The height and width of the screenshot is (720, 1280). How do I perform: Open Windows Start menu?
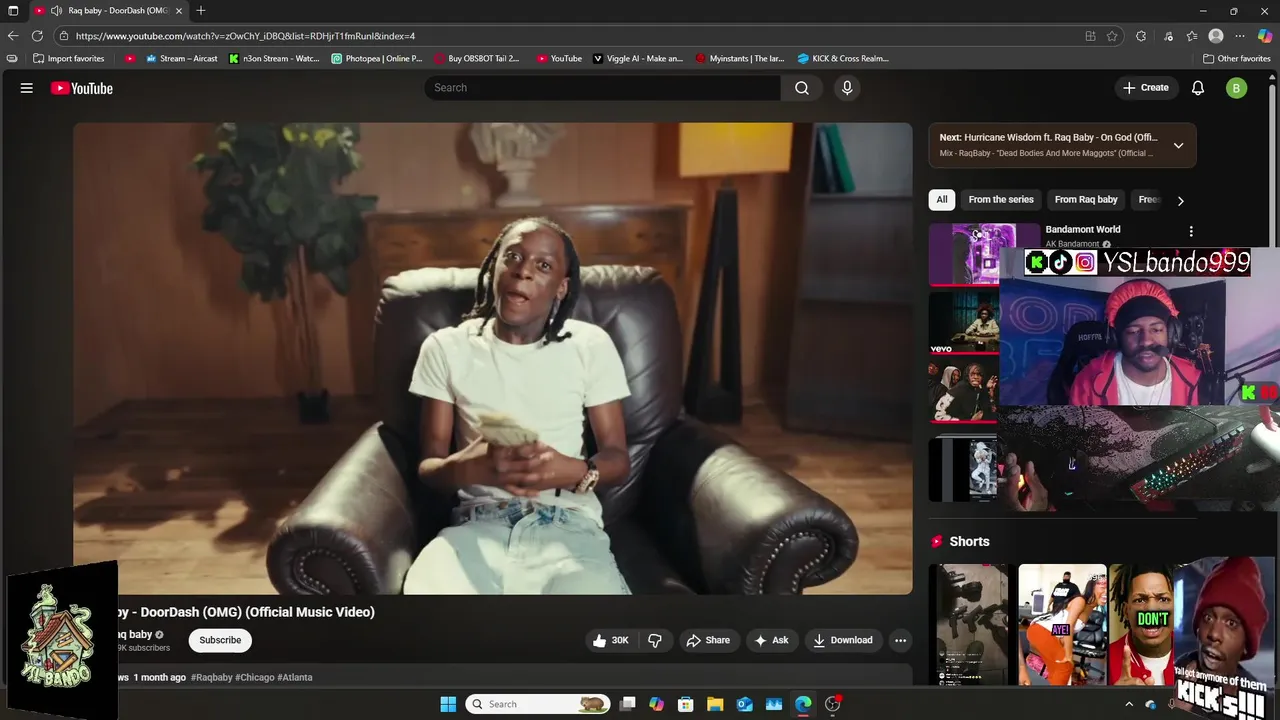click(x=448, y=704)
